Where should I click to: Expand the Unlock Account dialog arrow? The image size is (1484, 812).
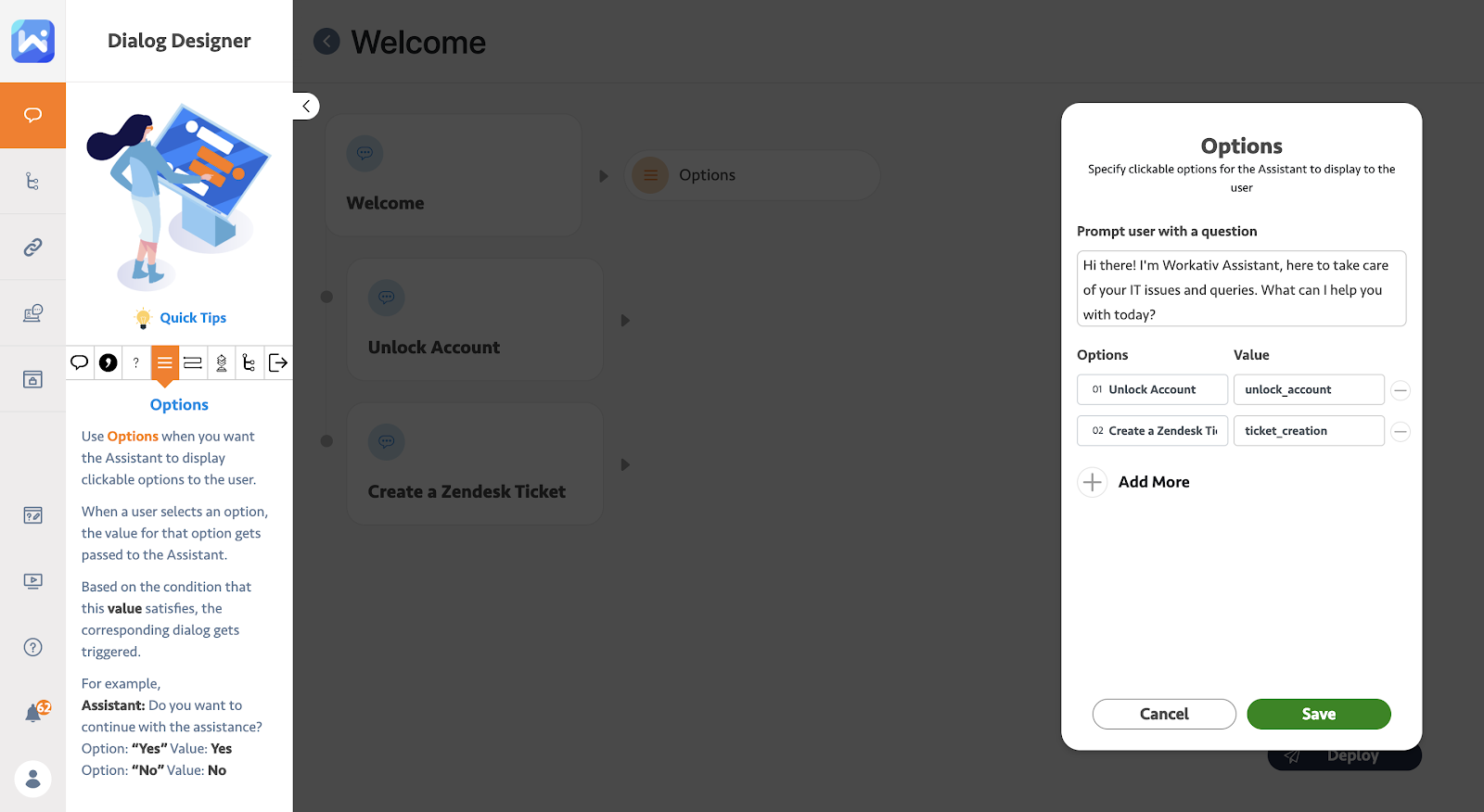tap(625, 320)
